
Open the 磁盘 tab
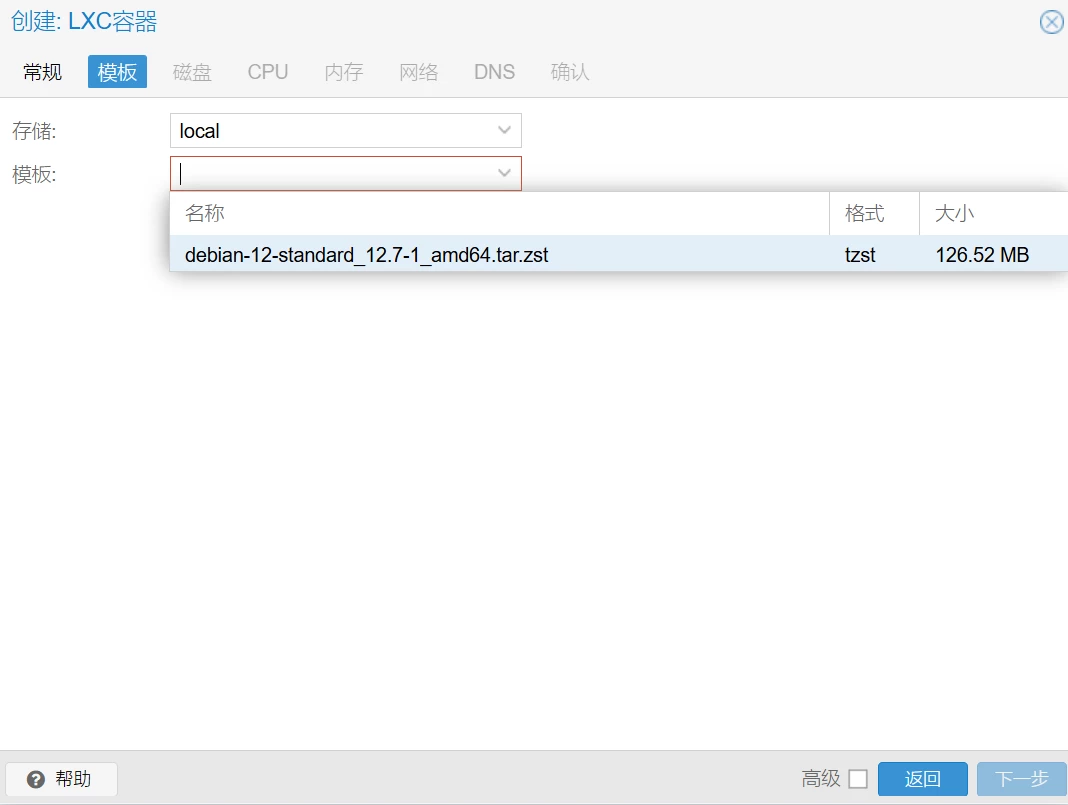[x=192, y=72]
